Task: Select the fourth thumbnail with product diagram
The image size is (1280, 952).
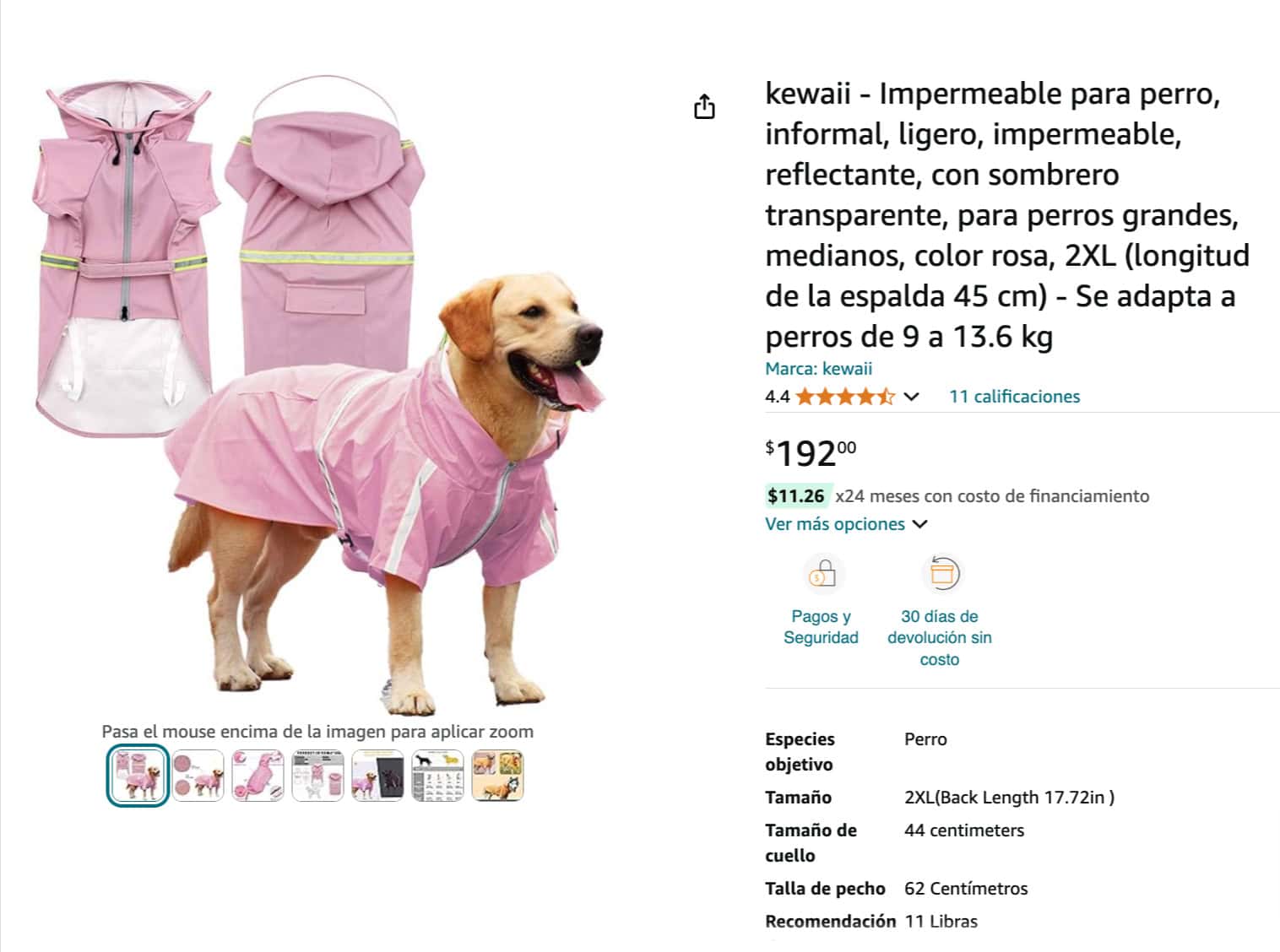Action: (x=317, y=776)
